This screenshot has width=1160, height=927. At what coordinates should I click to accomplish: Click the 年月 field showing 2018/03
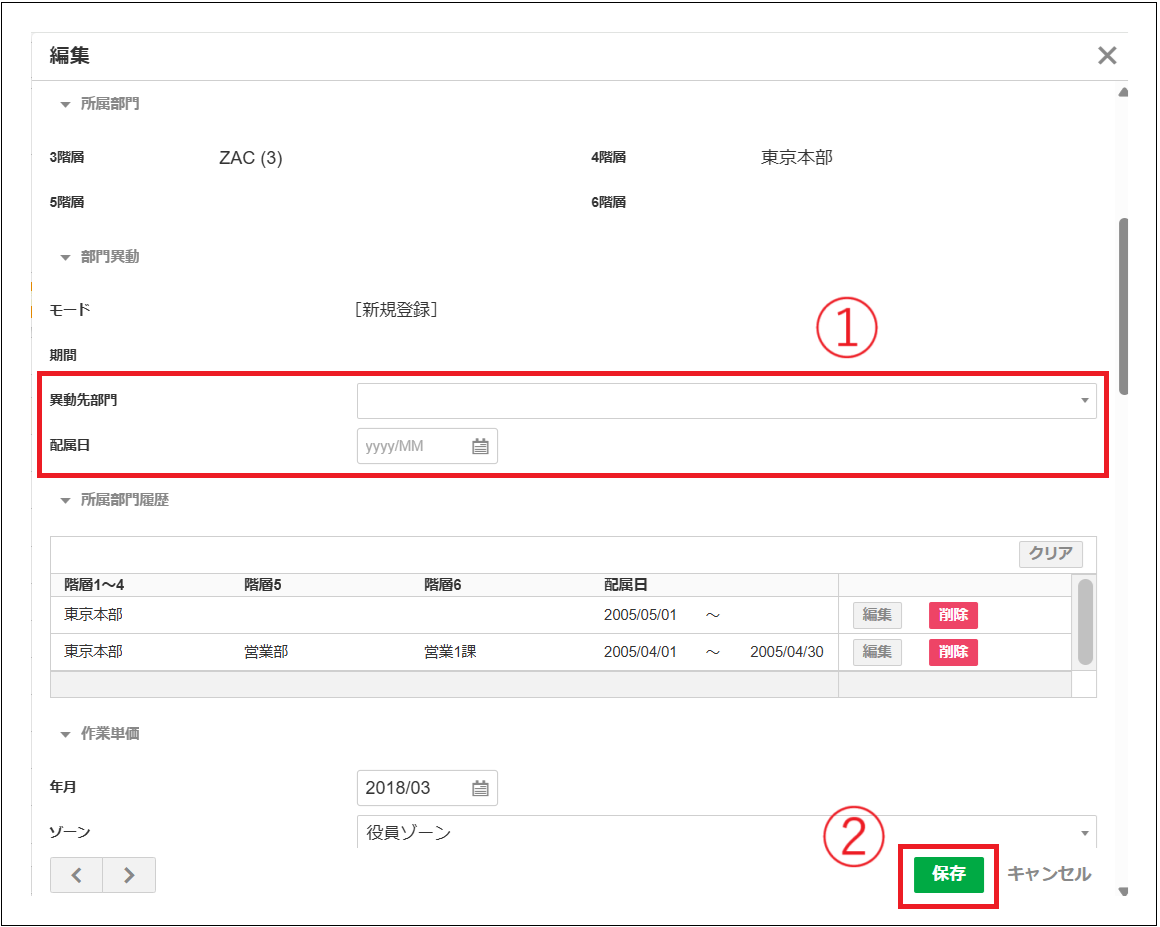click(x=427, y=788)
